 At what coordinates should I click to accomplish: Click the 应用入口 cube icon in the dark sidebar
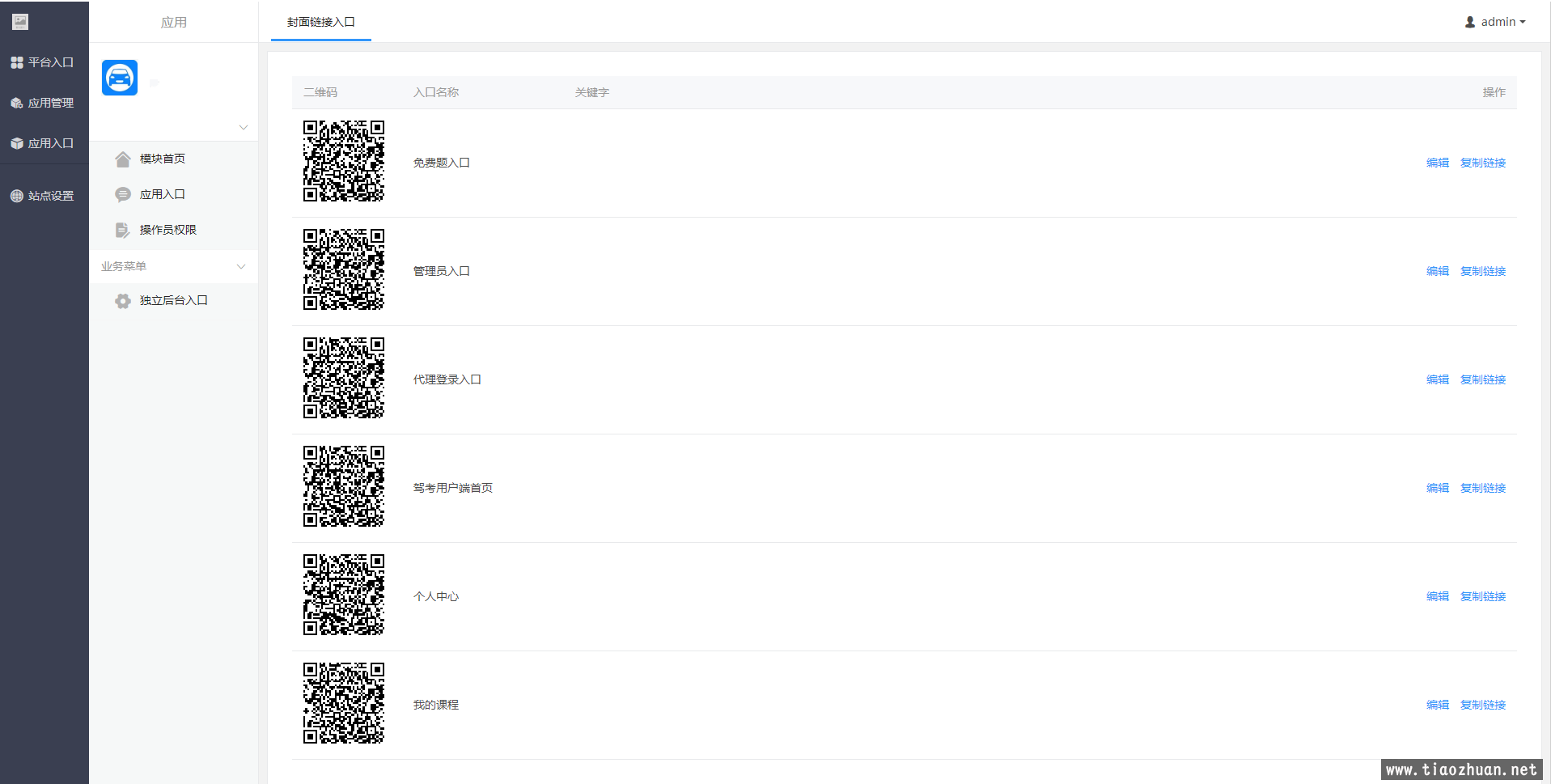[17, 143]
